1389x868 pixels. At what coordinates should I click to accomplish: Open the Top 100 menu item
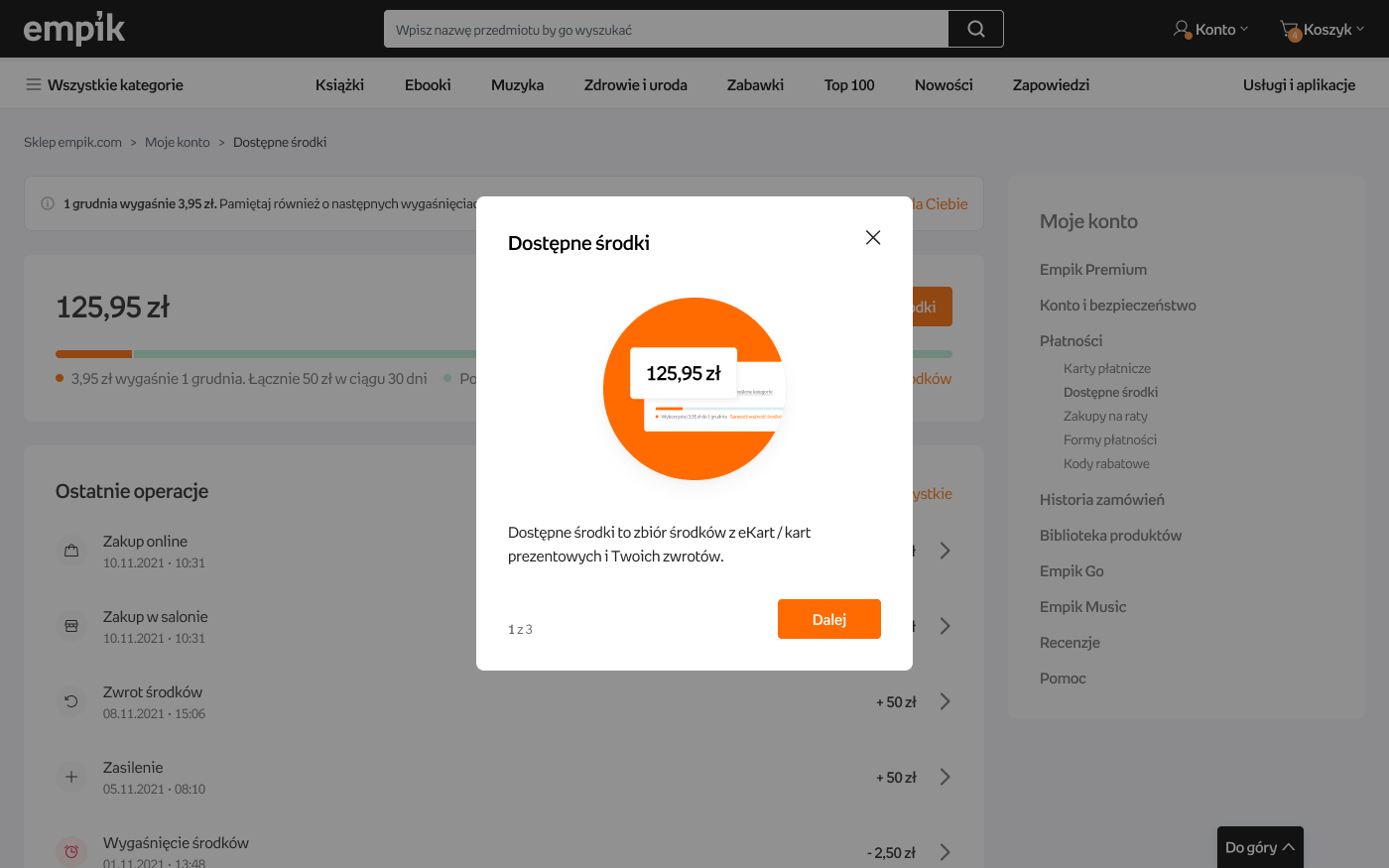point(848,84)
